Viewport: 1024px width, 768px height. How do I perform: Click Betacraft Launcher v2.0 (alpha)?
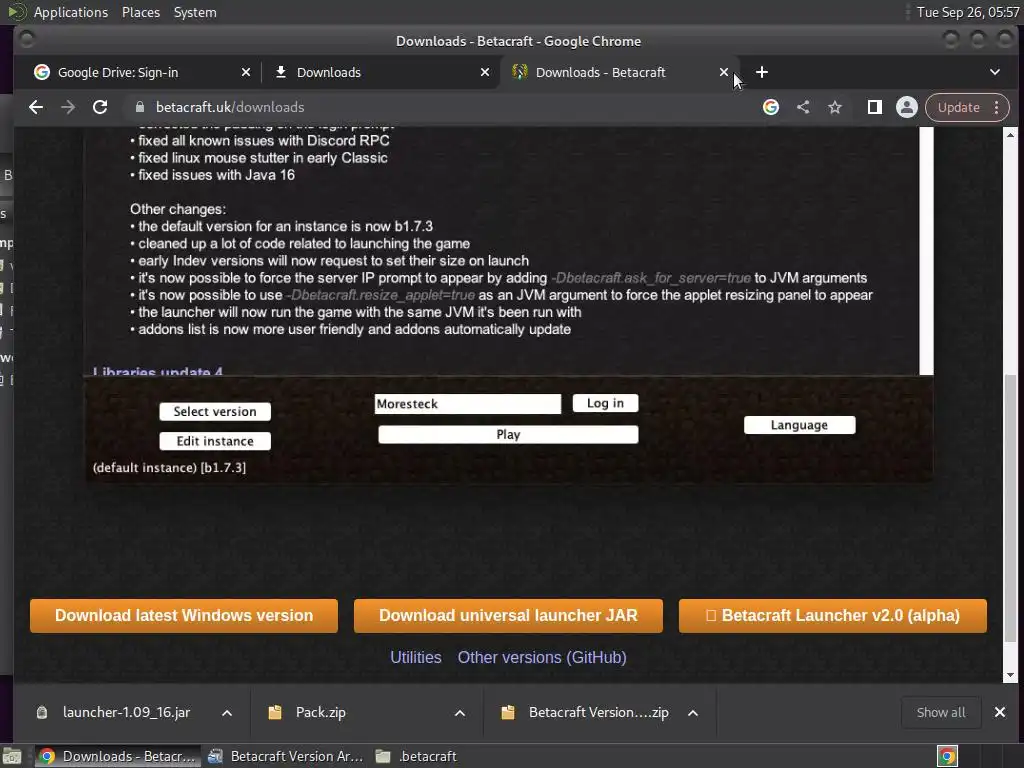pyautogui.click(x=833, y=616)
